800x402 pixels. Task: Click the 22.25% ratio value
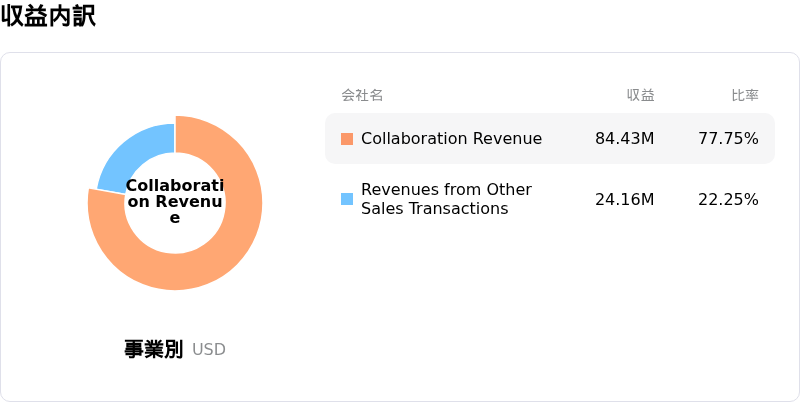click(x=728, y=199)
